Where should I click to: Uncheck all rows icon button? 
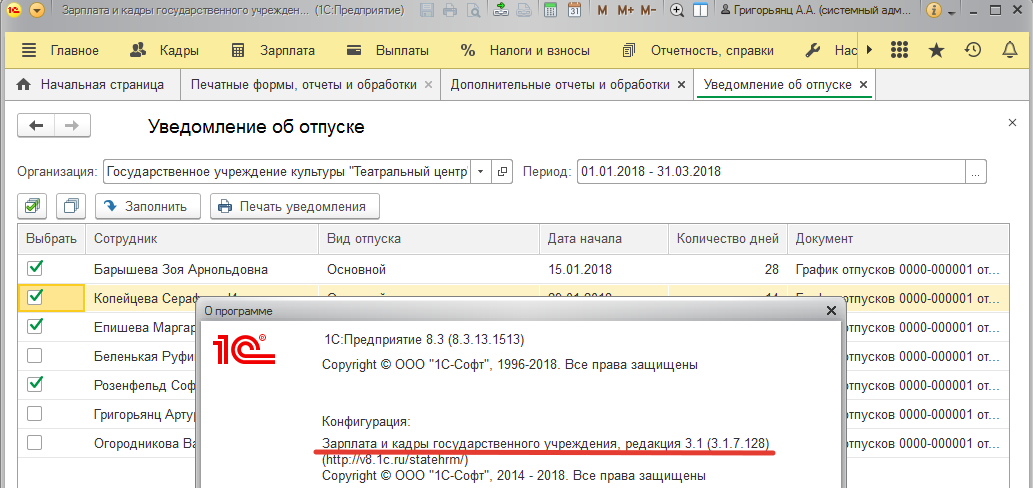[x=71, y=206]
